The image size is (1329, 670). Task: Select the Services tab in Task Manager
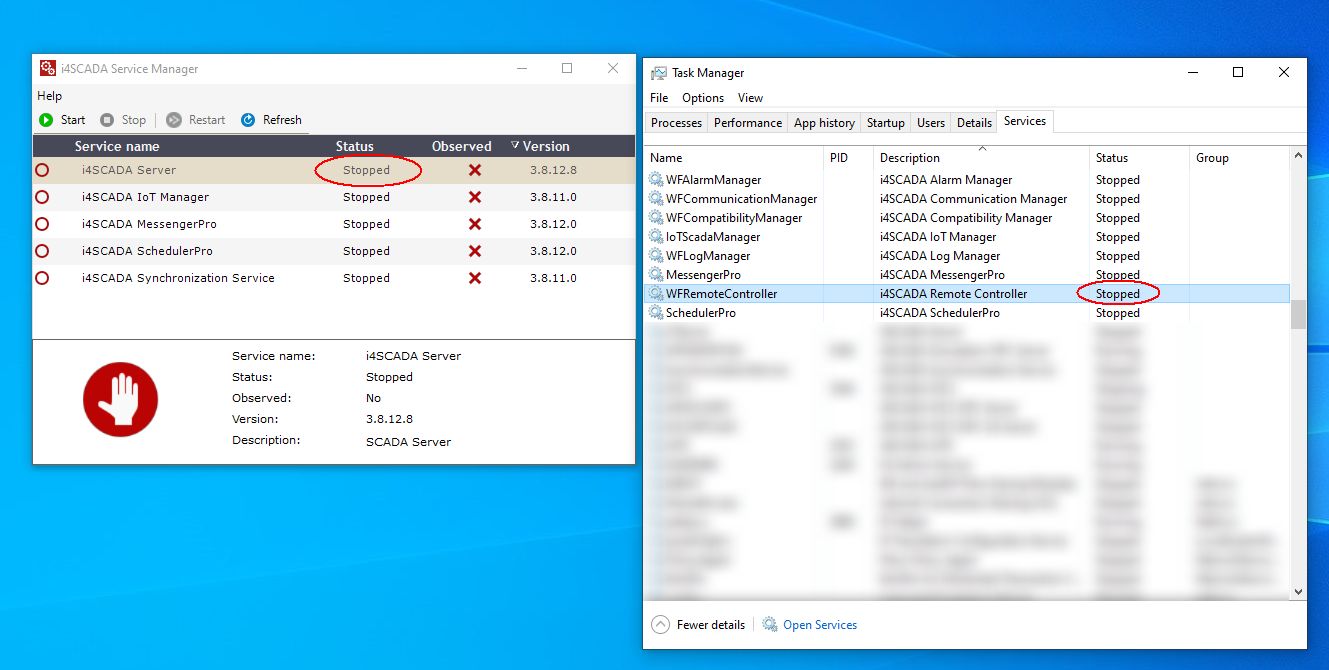point(1025,121)
